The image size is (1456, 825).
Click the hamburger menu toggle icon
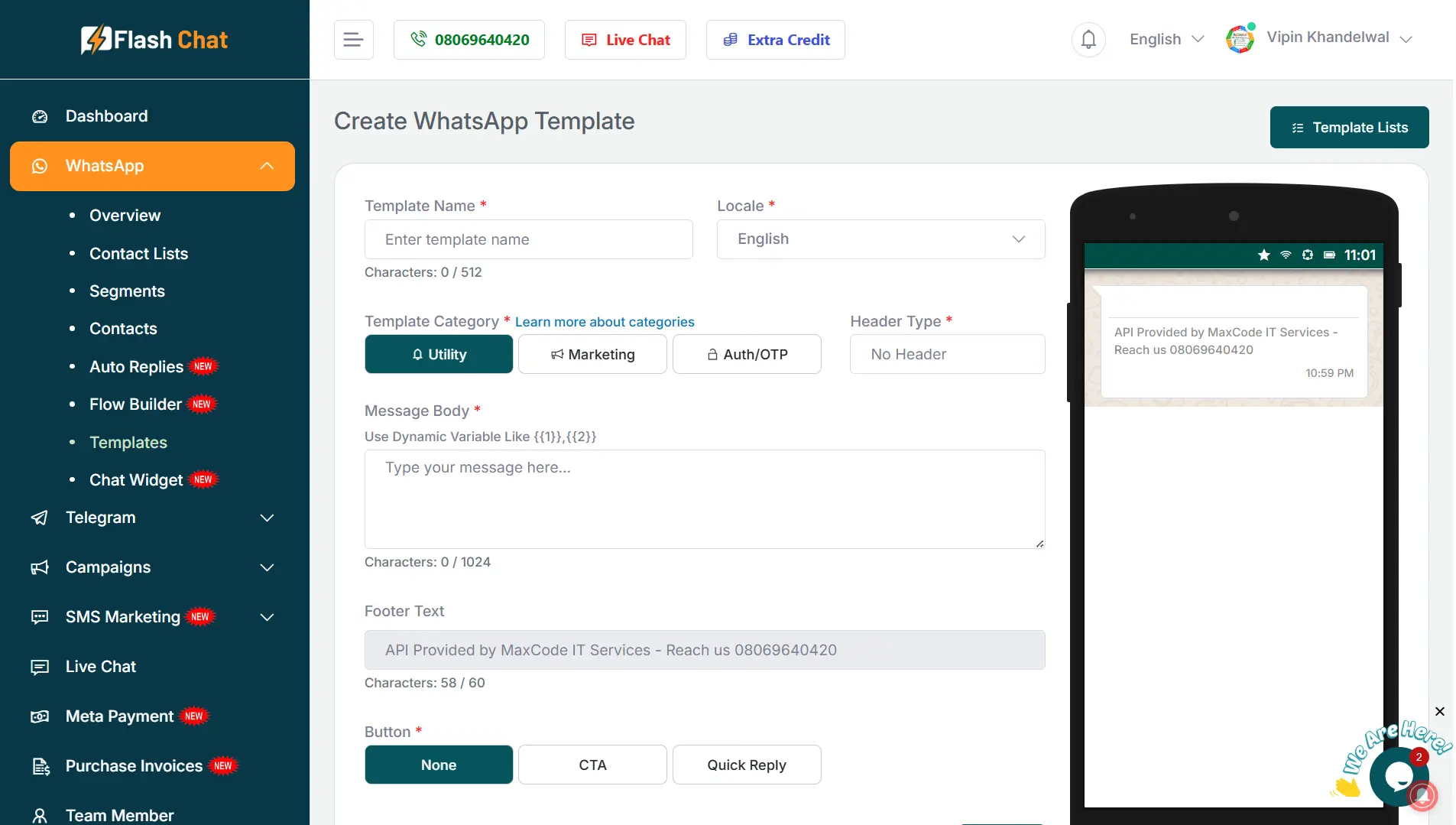click(x=353, y=40)
